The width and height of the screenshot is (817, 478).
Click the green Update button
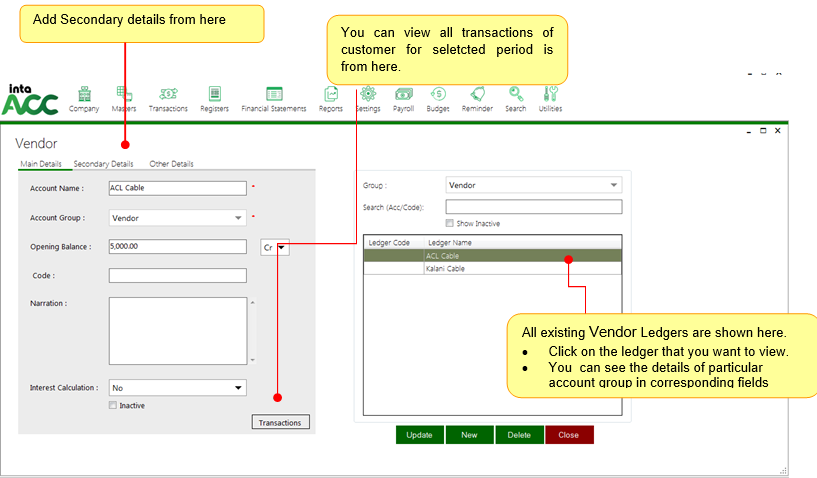click(x=419, y=435)
